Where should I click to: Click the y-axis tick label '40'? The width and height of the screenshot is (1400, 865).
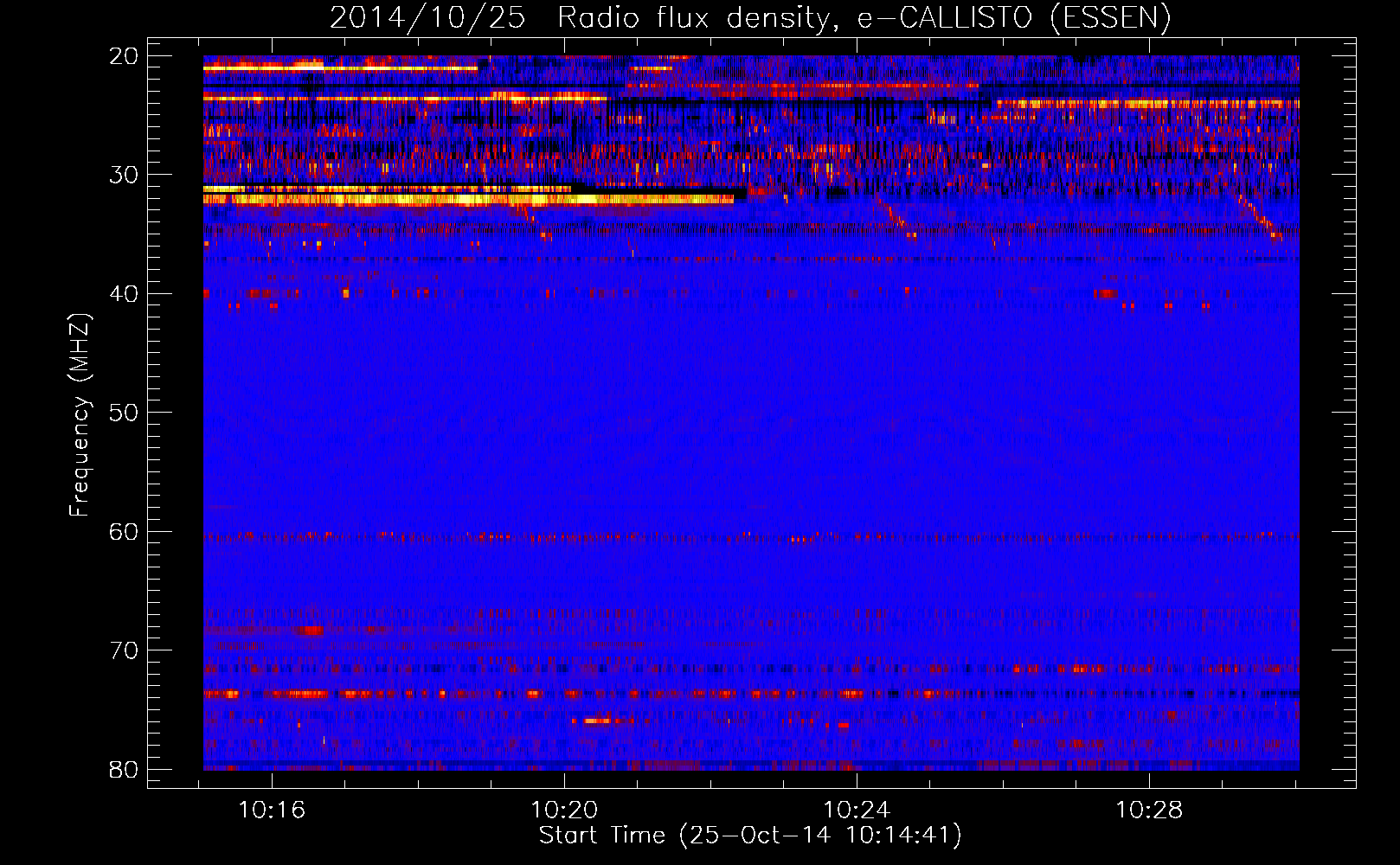pyautogui.click(x=124, y=294)
